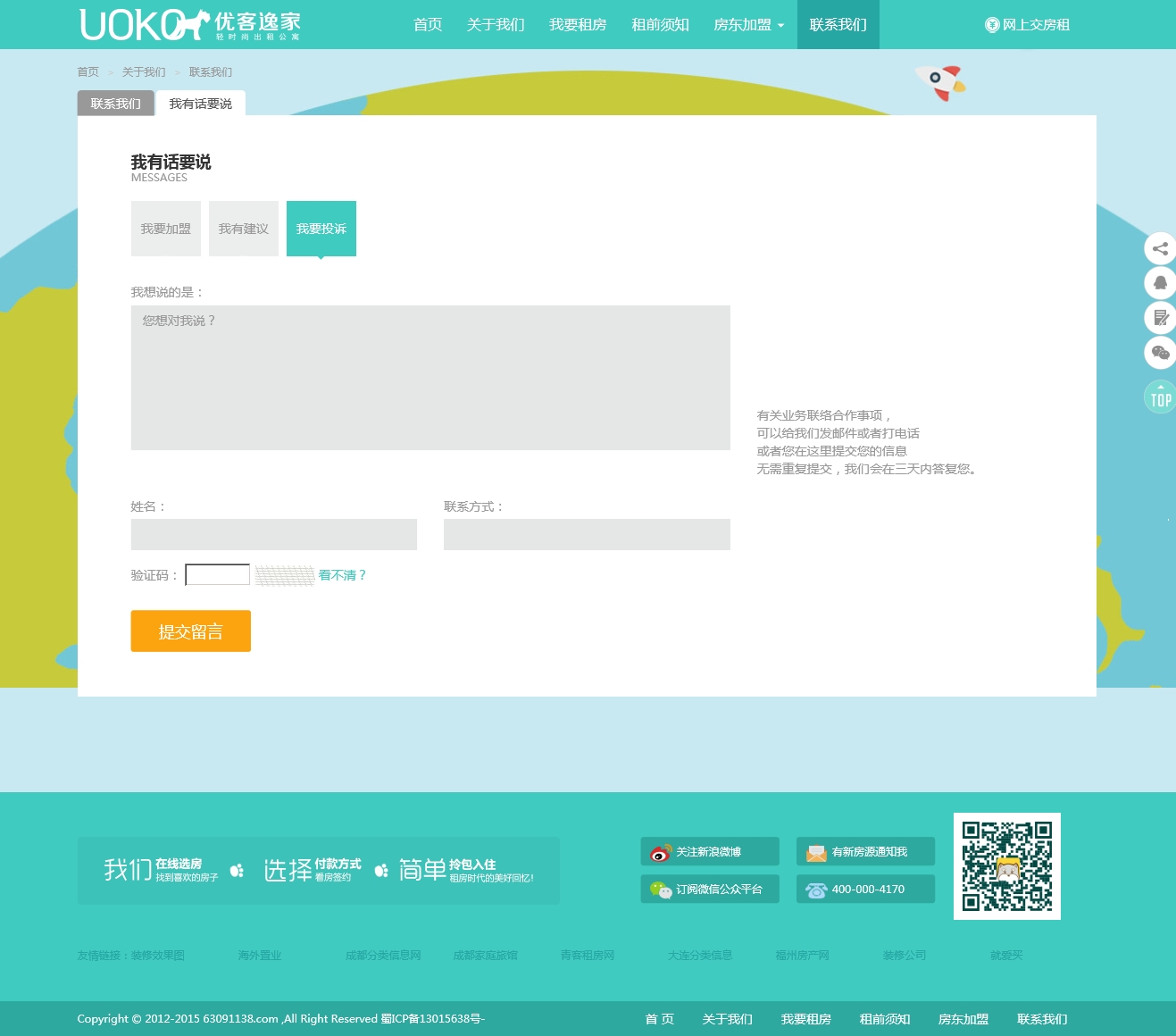1176x1036 pixels.
Task: Open friend link 装修效果图
Action: (x=158, y=956)
